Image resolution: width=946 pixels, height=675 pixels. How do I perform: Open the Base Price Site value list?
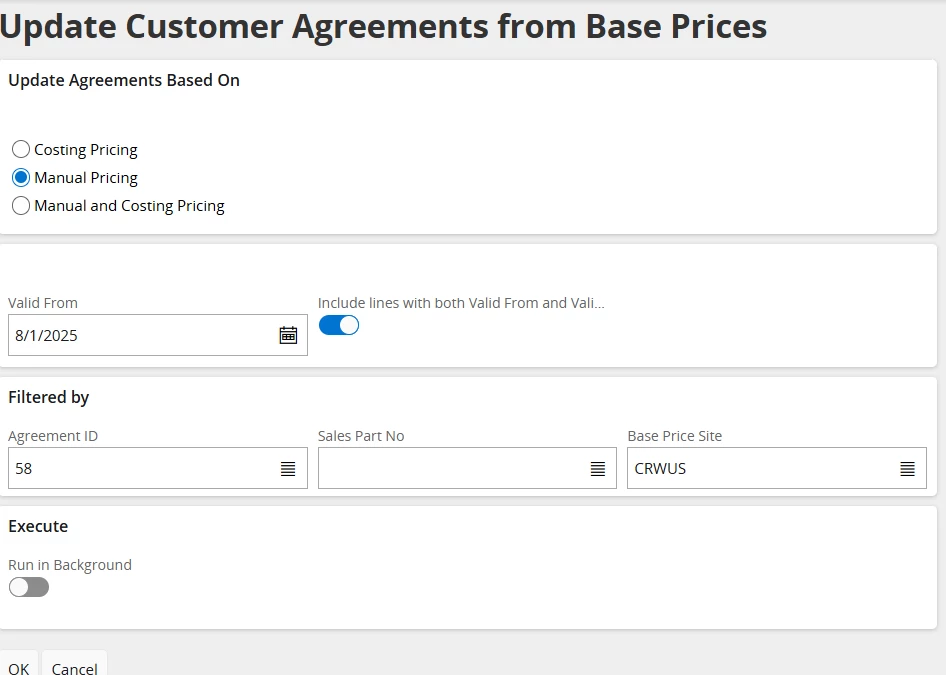907,468
